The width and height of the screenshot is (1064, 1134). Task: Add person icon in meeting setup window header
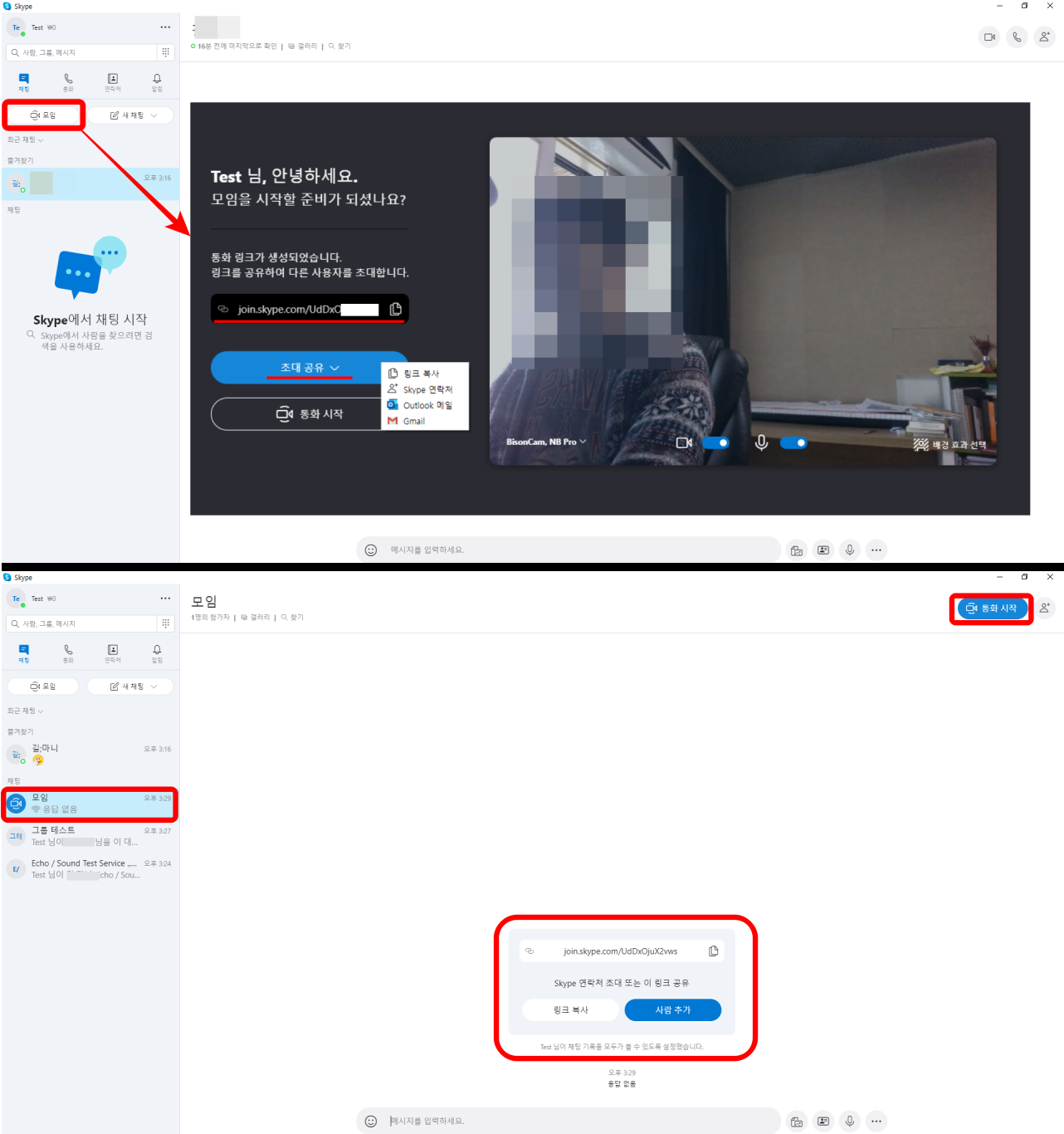coord(1044,37)
